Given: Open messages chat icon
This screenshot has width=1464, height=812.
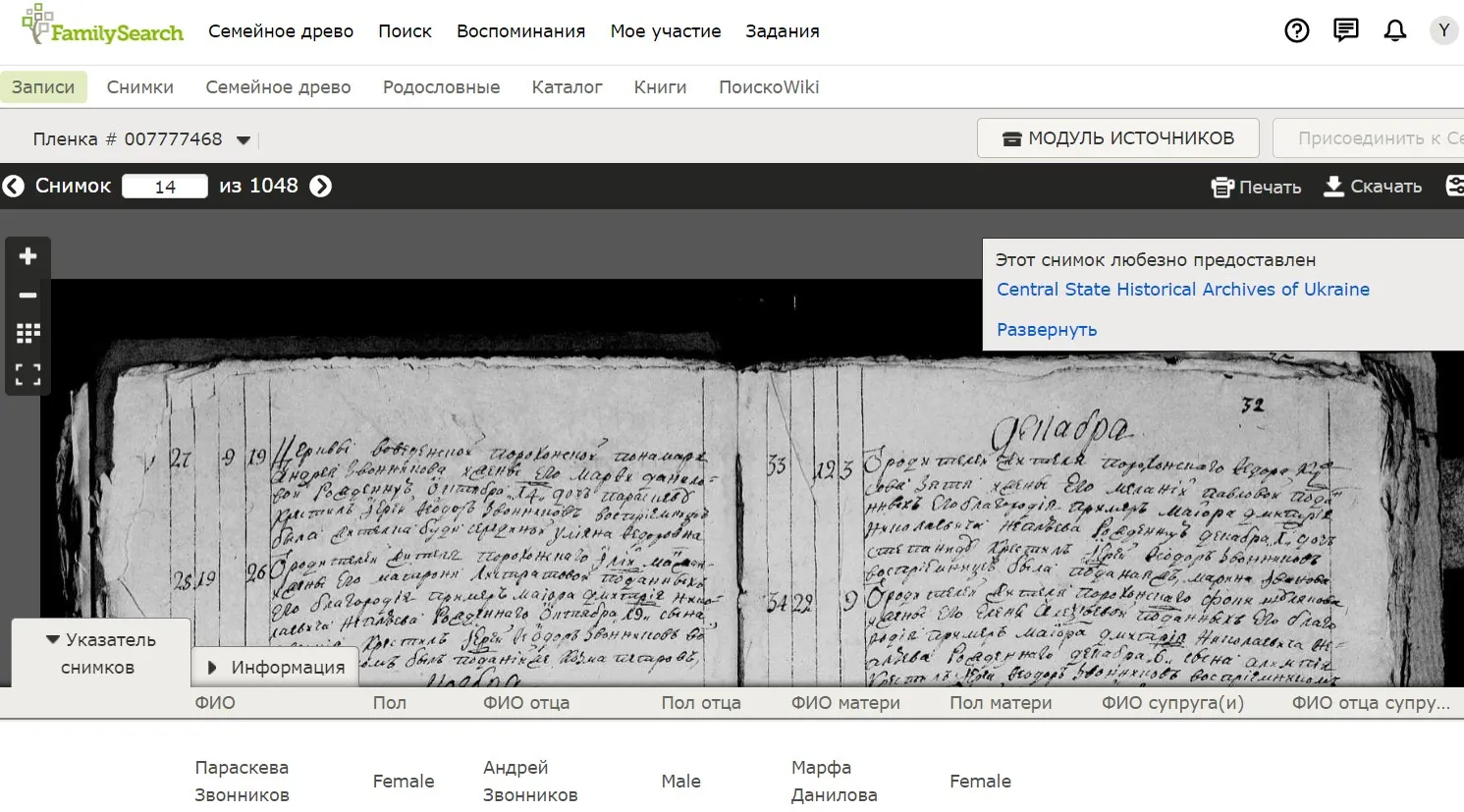Looking at the screenshot, I should pos(1345,31).
